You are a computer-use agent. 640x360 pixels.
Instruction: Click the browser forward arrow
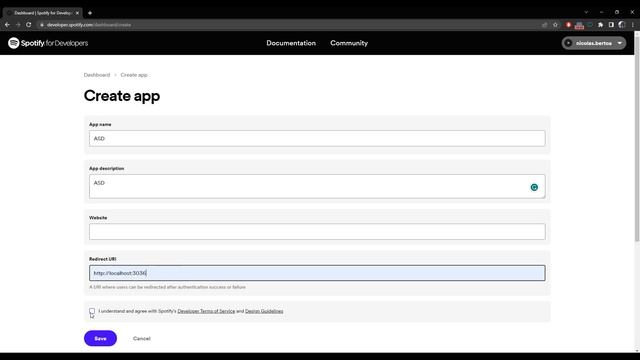[x=18, y=25]
